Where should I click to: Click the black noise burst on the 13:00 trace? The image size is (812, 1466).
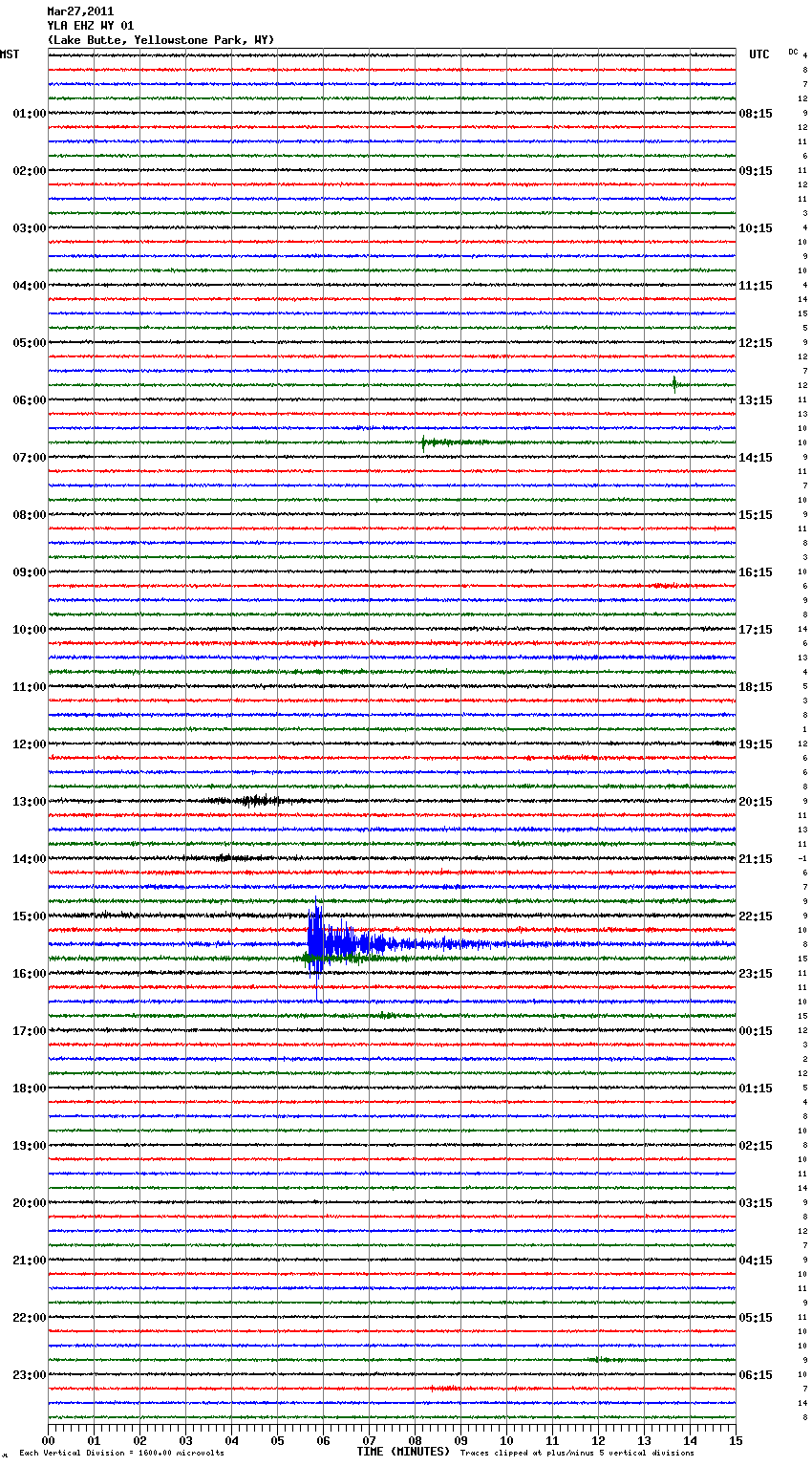tap(254, 801)
